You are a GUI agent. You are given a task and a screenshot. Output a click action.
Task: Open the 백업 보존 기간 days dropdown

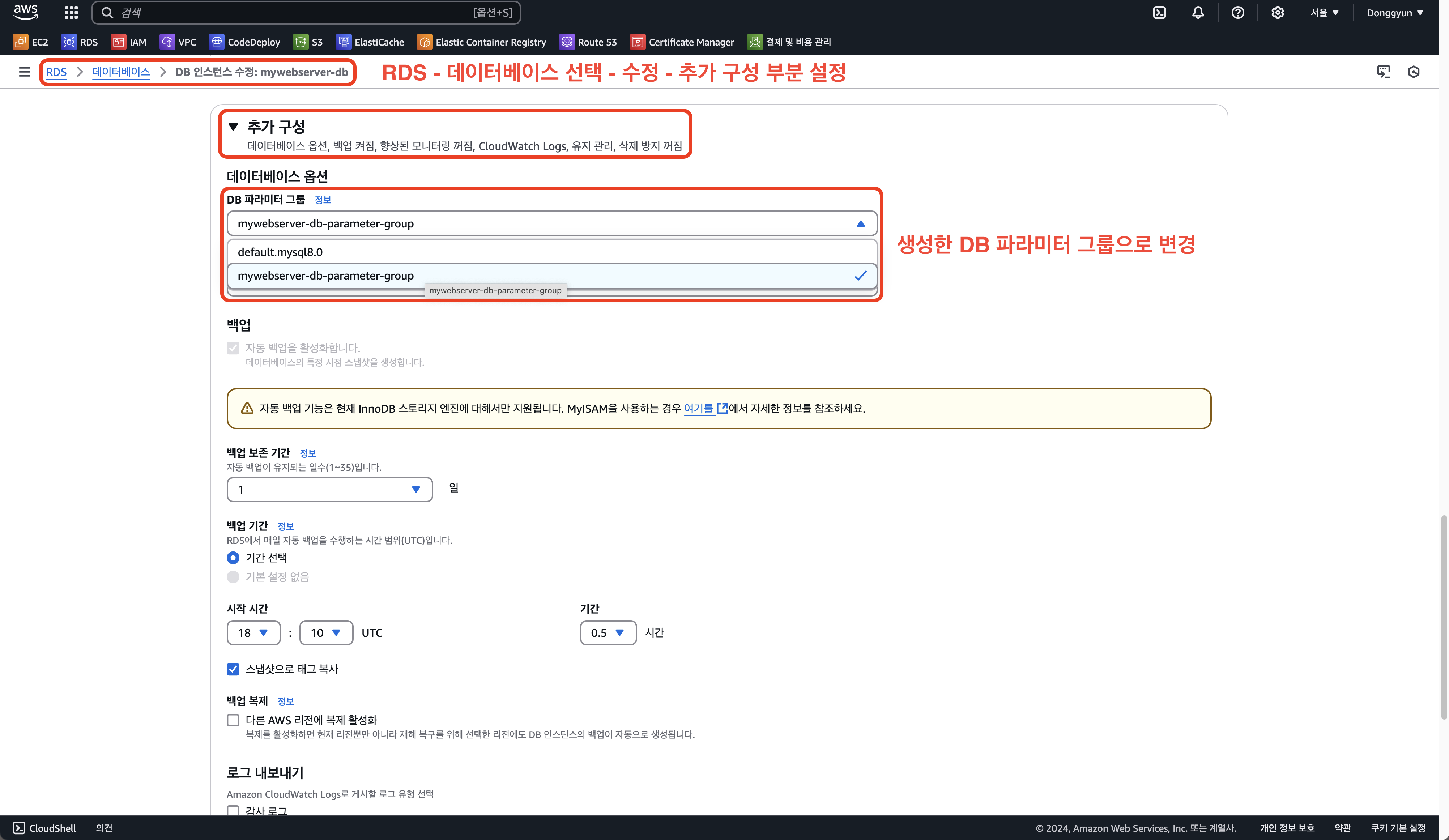click(329, 489)
